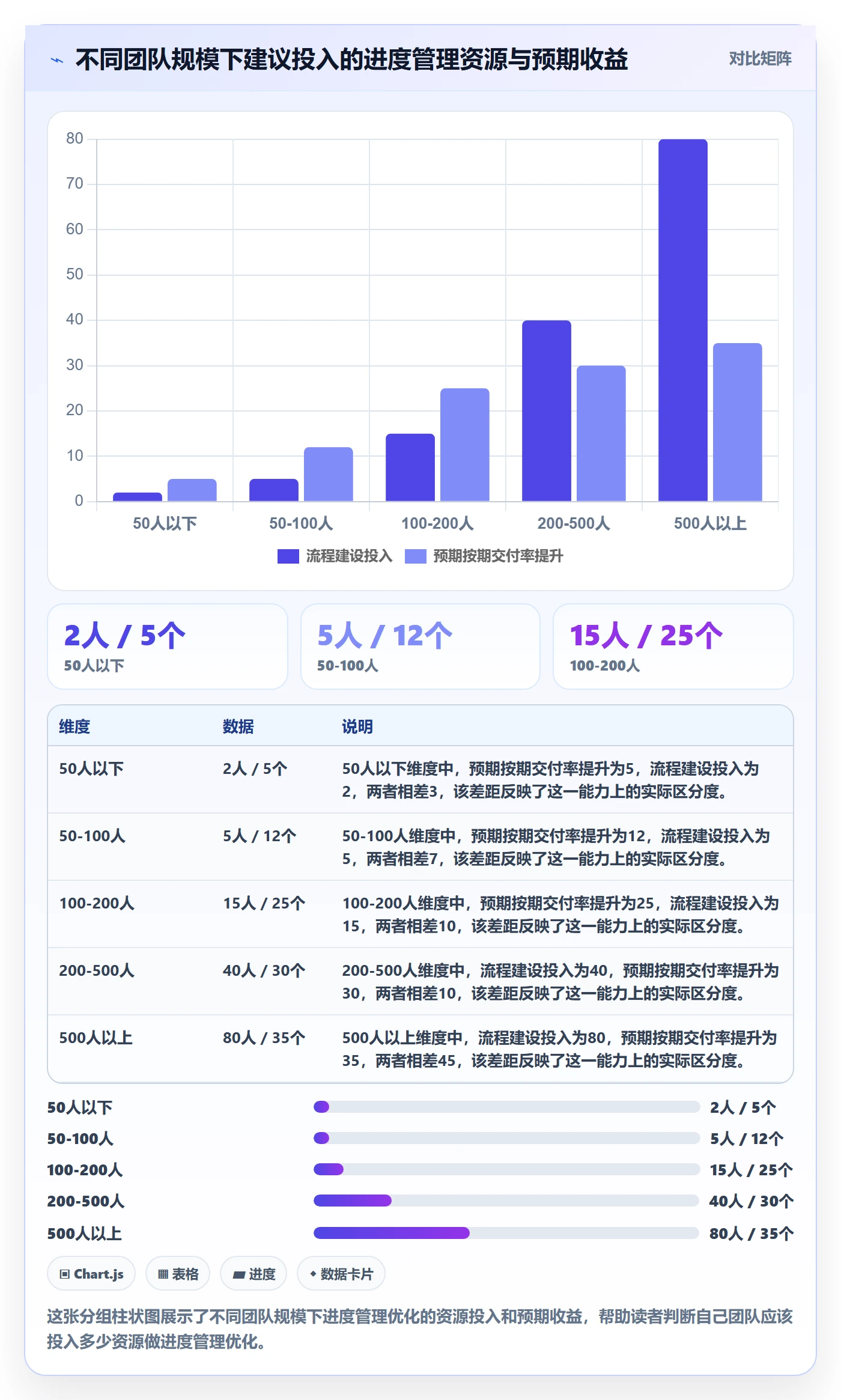Select the 进度 tag chip
Image resolution: width=841 pixels, height=1400 pixels.
254,1274
